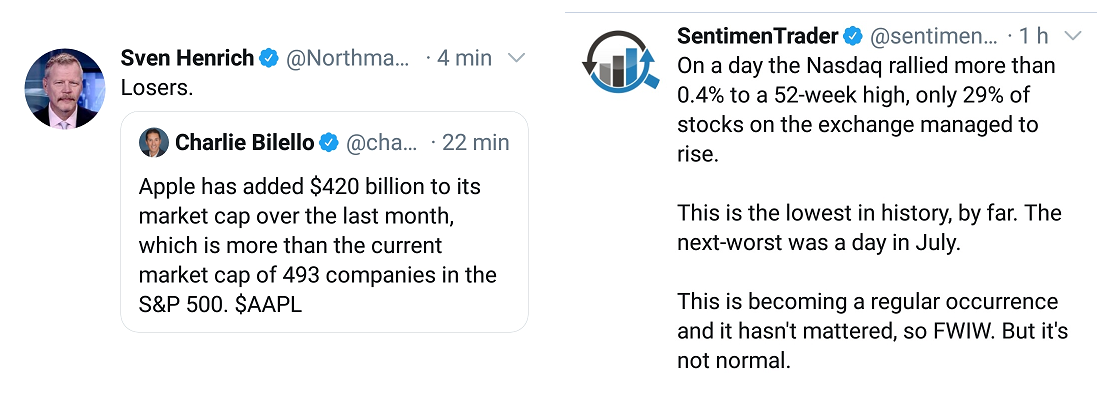Image resolution: width=1110 pixels, height=405 pixels.
Task: Click Charlie Bilello's small profile picture
Action: click(x=154, y=143)
